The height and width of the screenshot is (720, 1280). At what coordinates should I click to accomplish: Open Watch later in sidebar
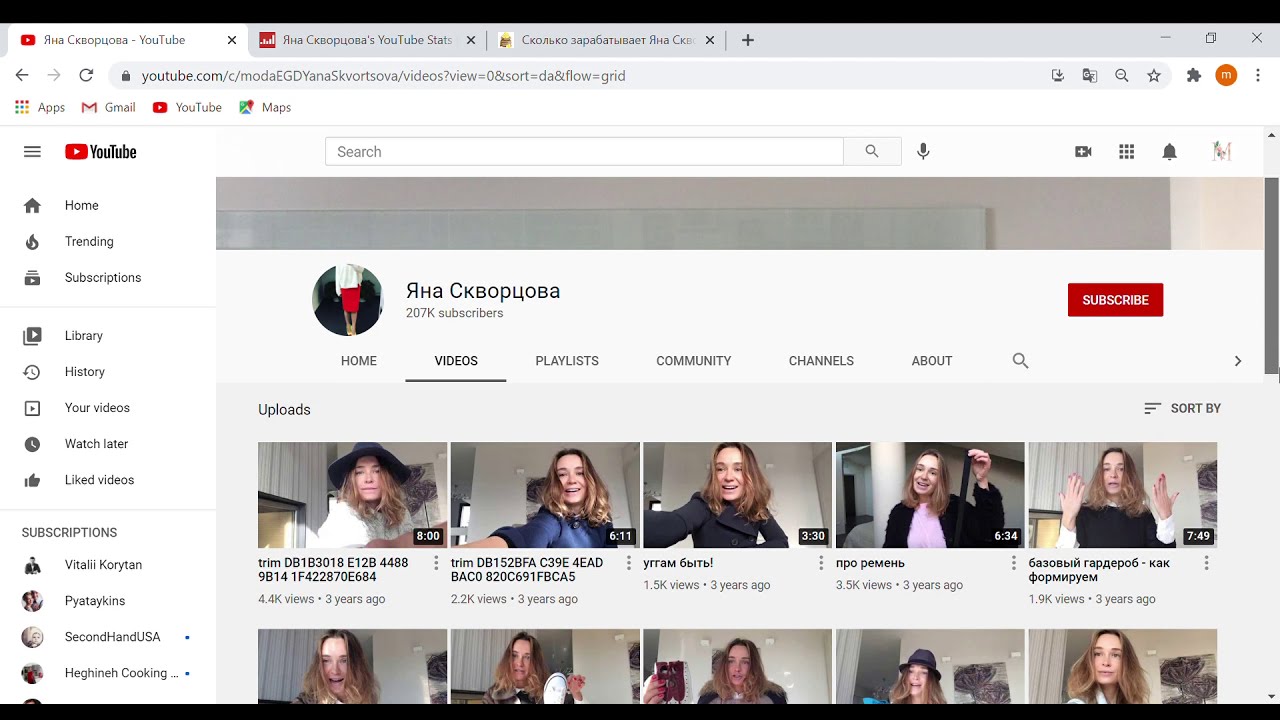(108, 443)
